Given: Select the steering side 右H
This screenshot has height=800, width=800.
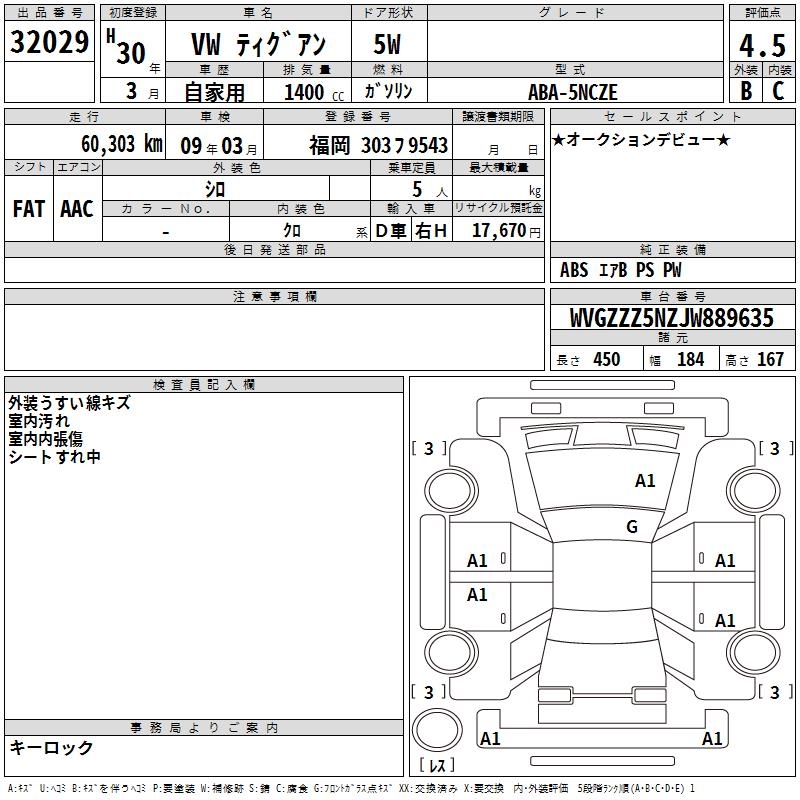Looking at the screenshot, I should [x=431, y=231].
